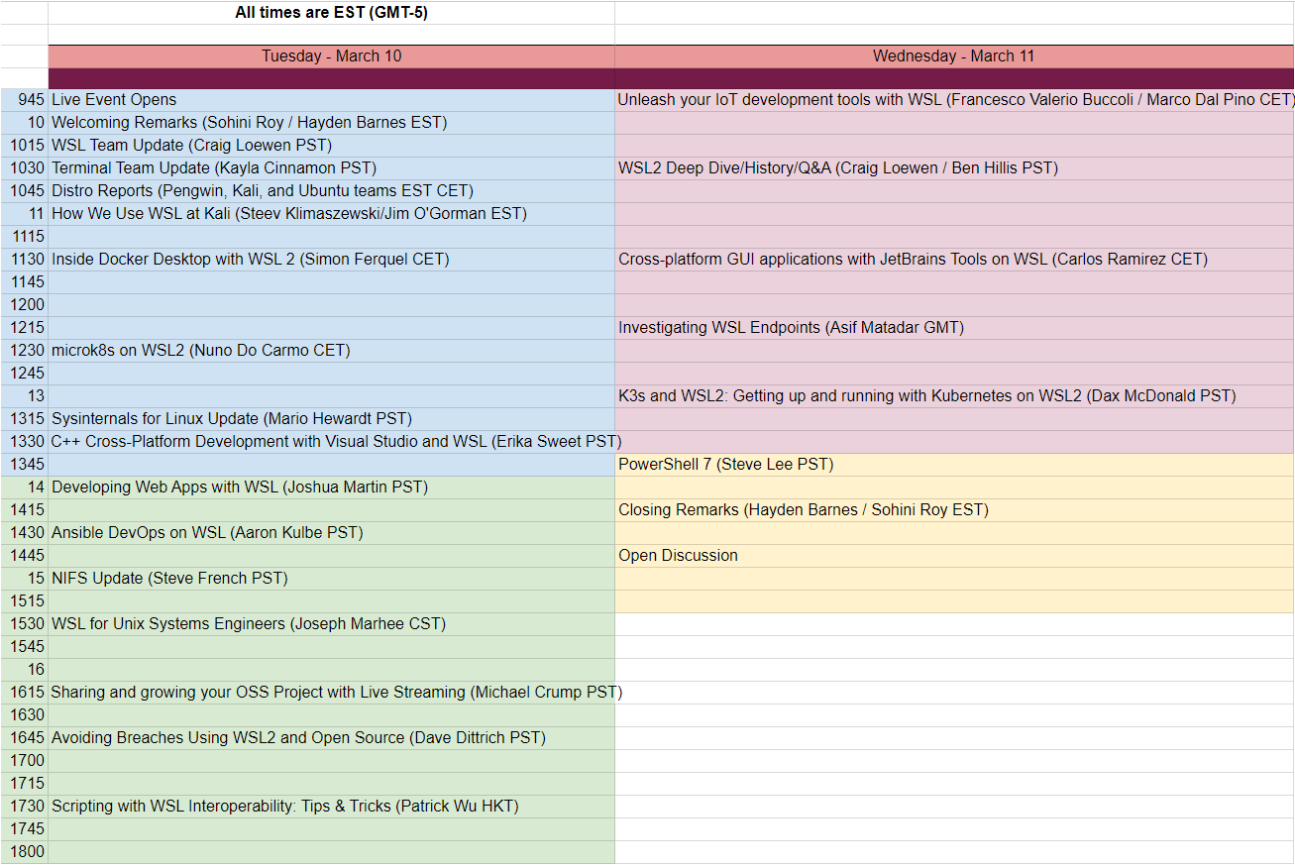Select the 1445 time cell
The height and width of the screenshot is (865, 1295).
24,556
